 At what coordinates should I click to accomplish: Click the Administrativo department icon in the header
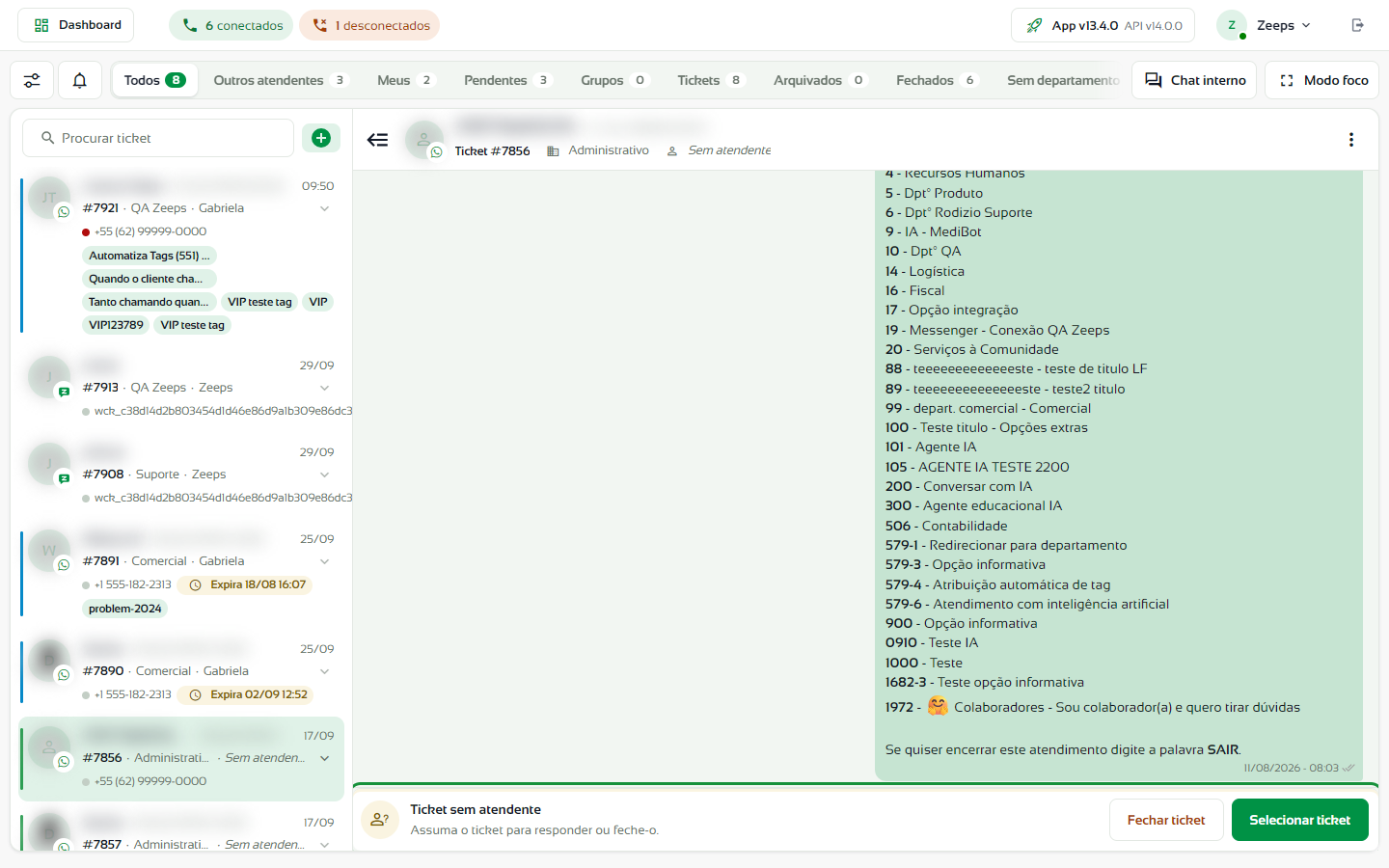click(x=553, y=151)
